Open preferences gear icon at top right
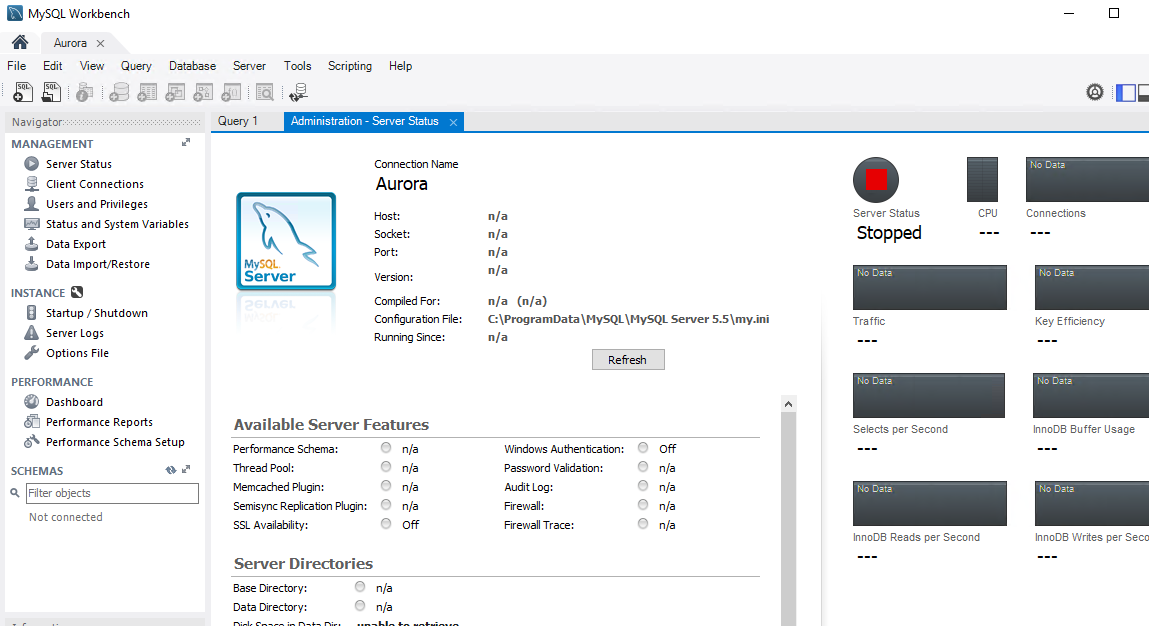The image size is (1149, 626). coord(1095,92)
